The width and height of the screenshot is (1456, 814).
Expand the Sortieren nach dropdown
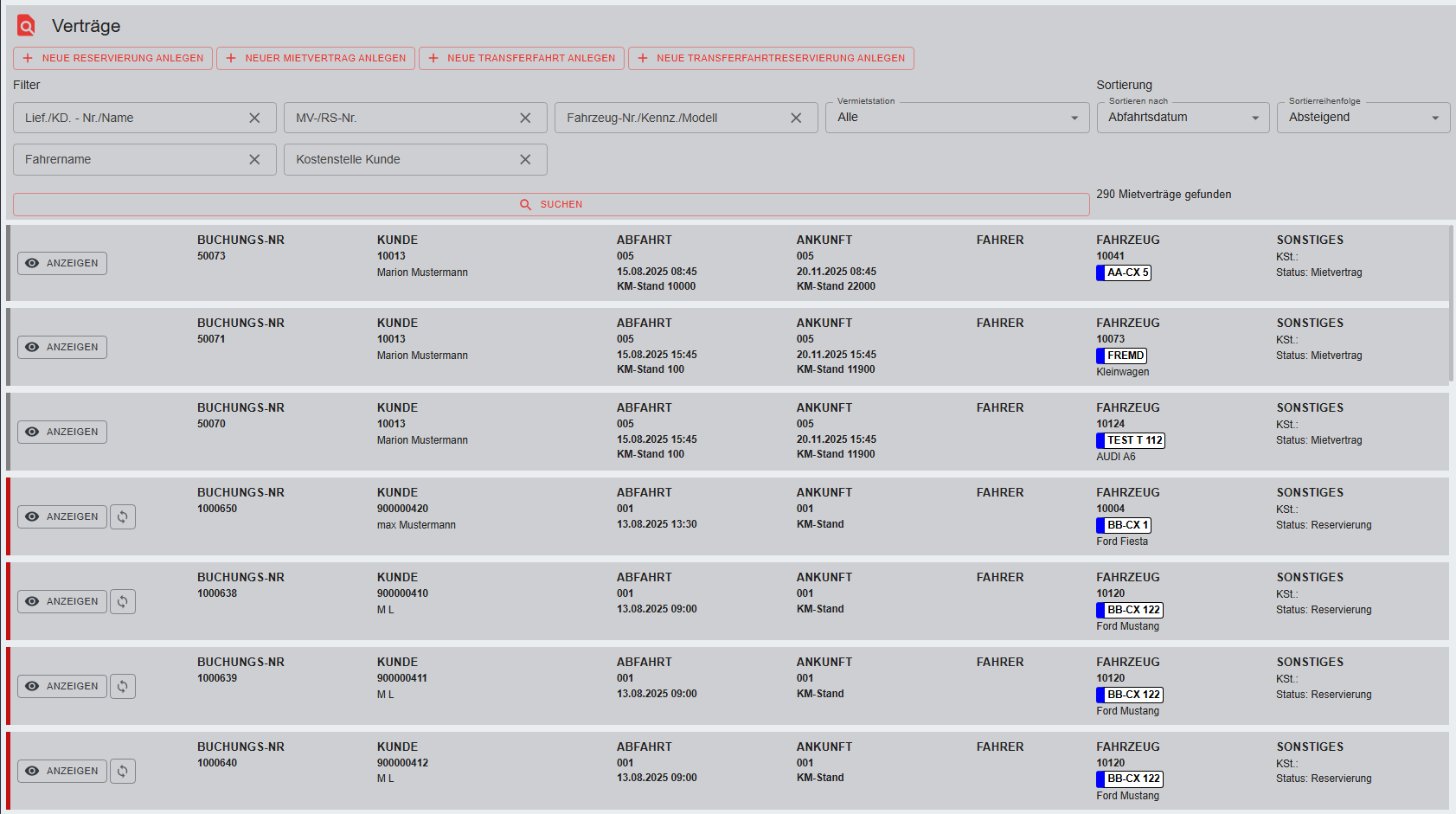[x=1182, y=118]
